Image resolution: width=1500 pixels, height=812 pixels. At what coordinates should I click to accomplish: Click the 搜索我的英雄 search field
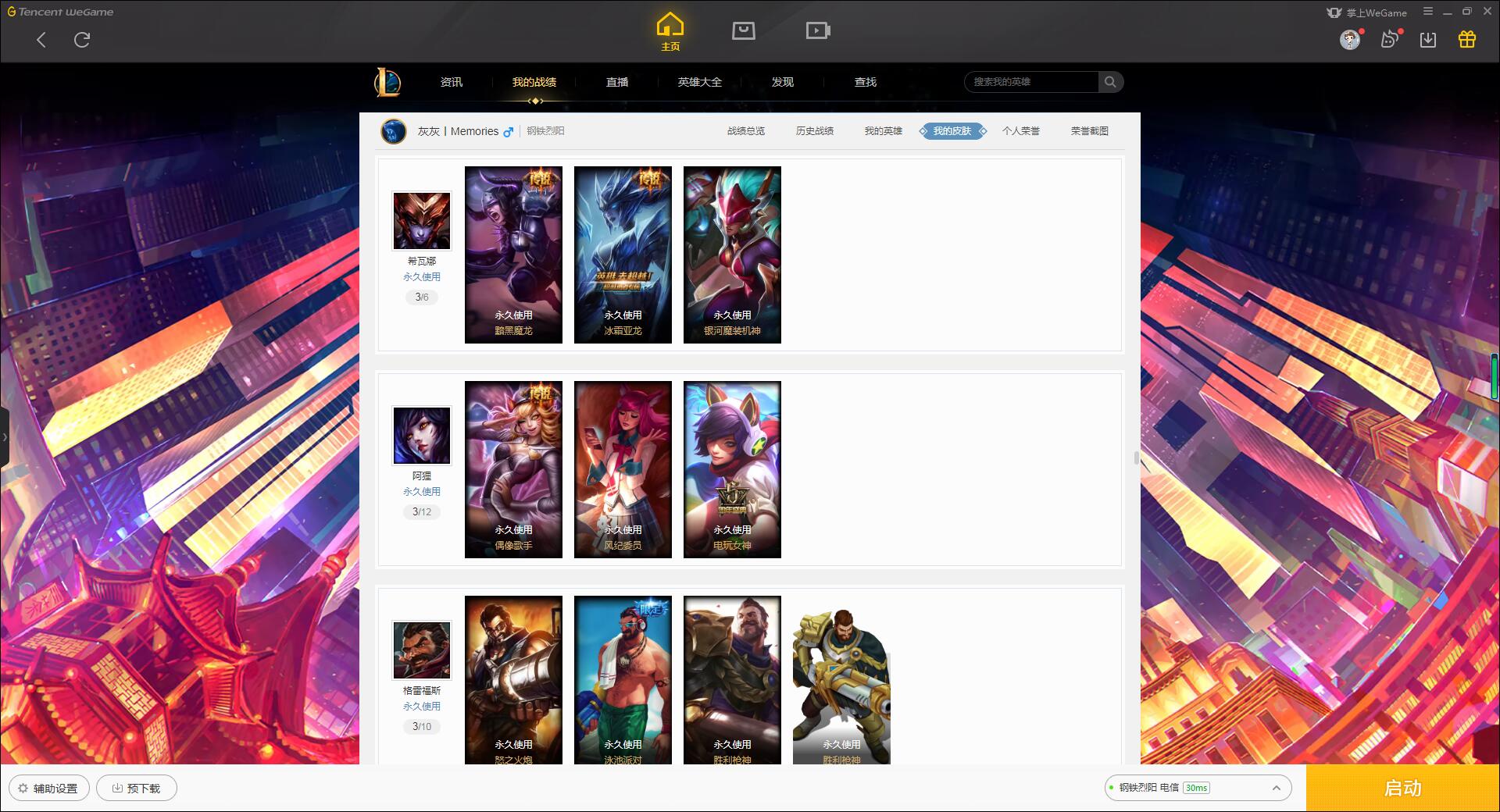pyautogui.click(x=1031, y=82)
